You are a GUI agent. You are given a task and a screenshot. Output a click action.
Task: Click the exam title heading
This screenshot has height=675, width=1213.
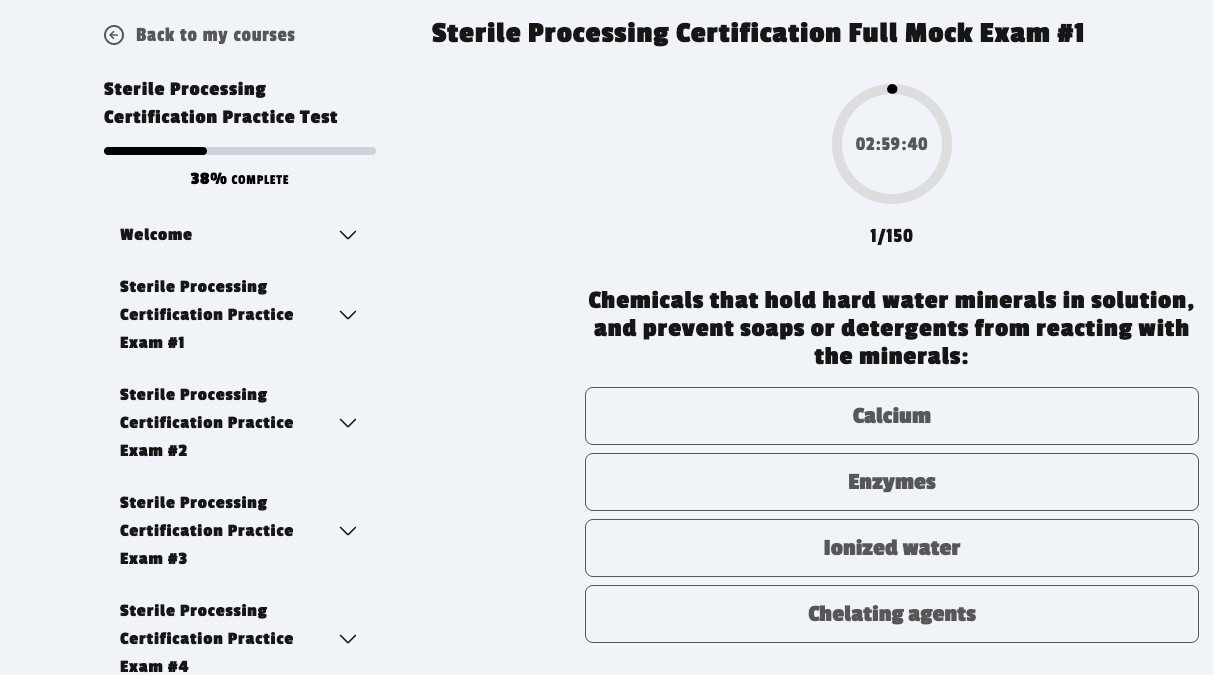coord(757,33)
